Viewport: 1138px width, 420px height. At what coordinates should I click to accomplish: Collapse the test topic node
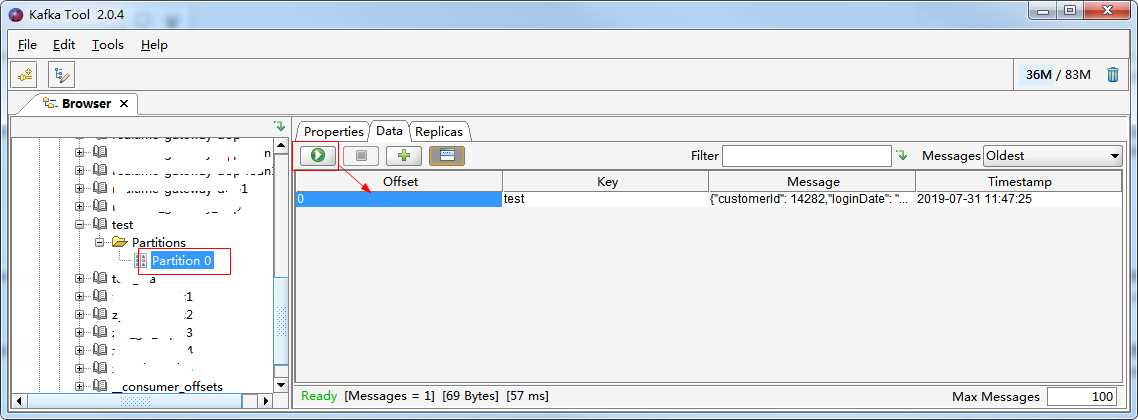pyautogui.click(x=80, y=225)
